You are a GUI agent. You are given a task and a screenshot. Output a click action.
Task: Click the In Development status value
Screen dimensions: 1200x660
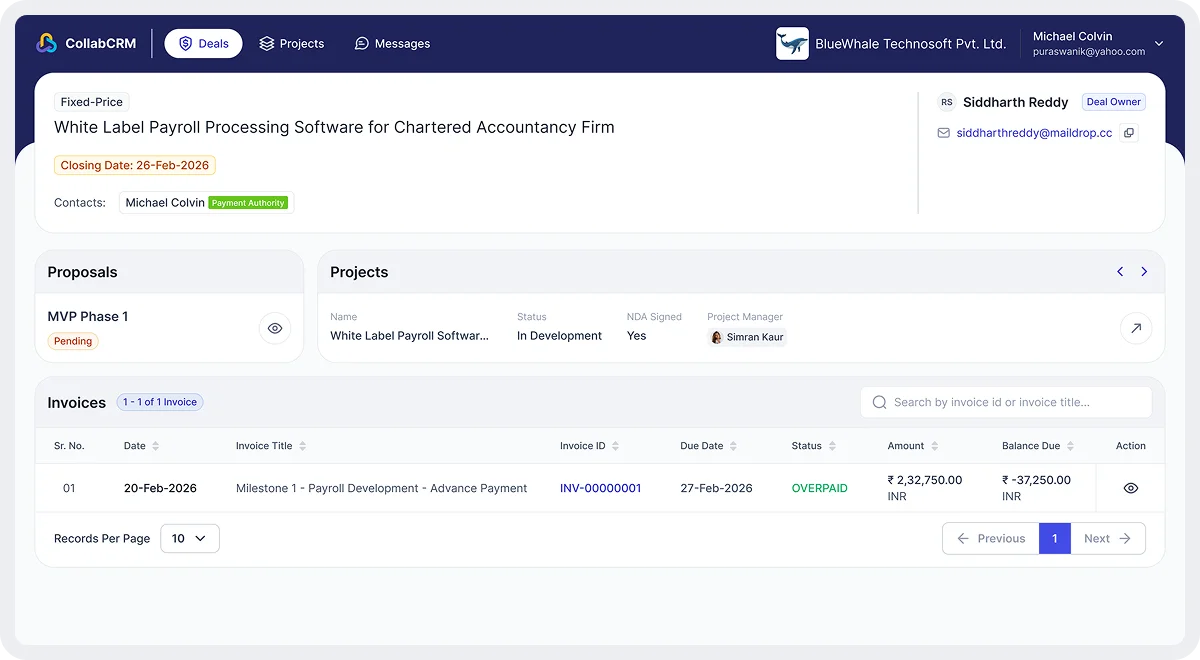point(559,336)
